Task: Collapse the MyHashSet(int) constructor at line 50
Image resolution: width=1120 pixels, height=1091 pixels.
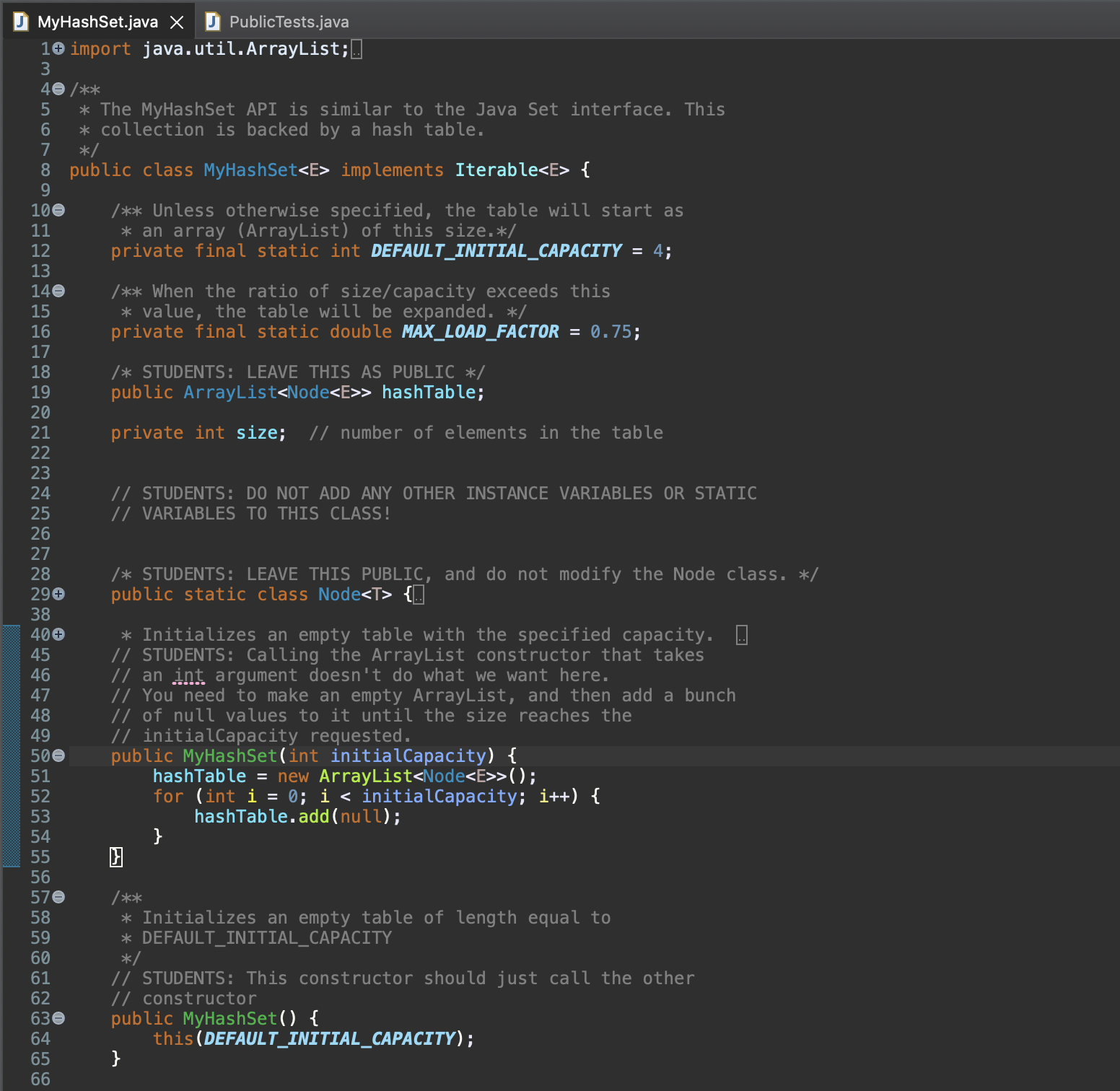Action: [58, 755]
